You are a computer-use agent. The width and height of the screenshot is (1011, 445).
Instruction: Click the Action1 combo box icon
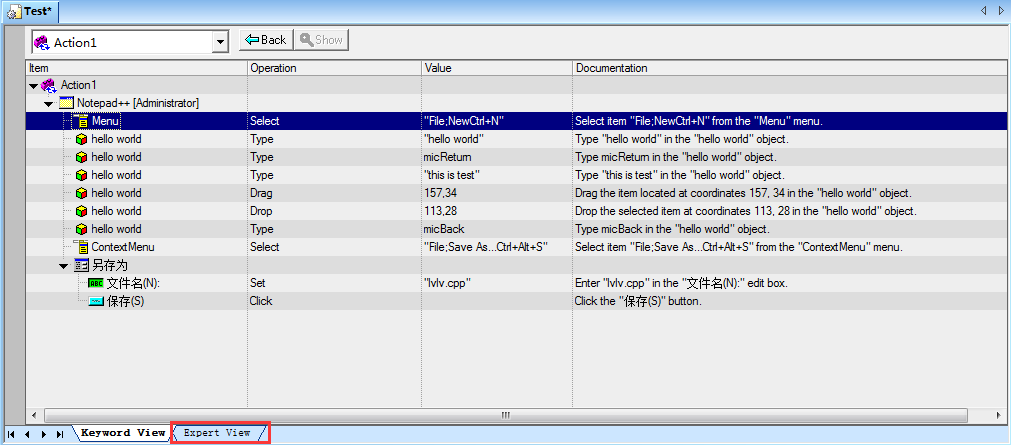click(42, 43)
